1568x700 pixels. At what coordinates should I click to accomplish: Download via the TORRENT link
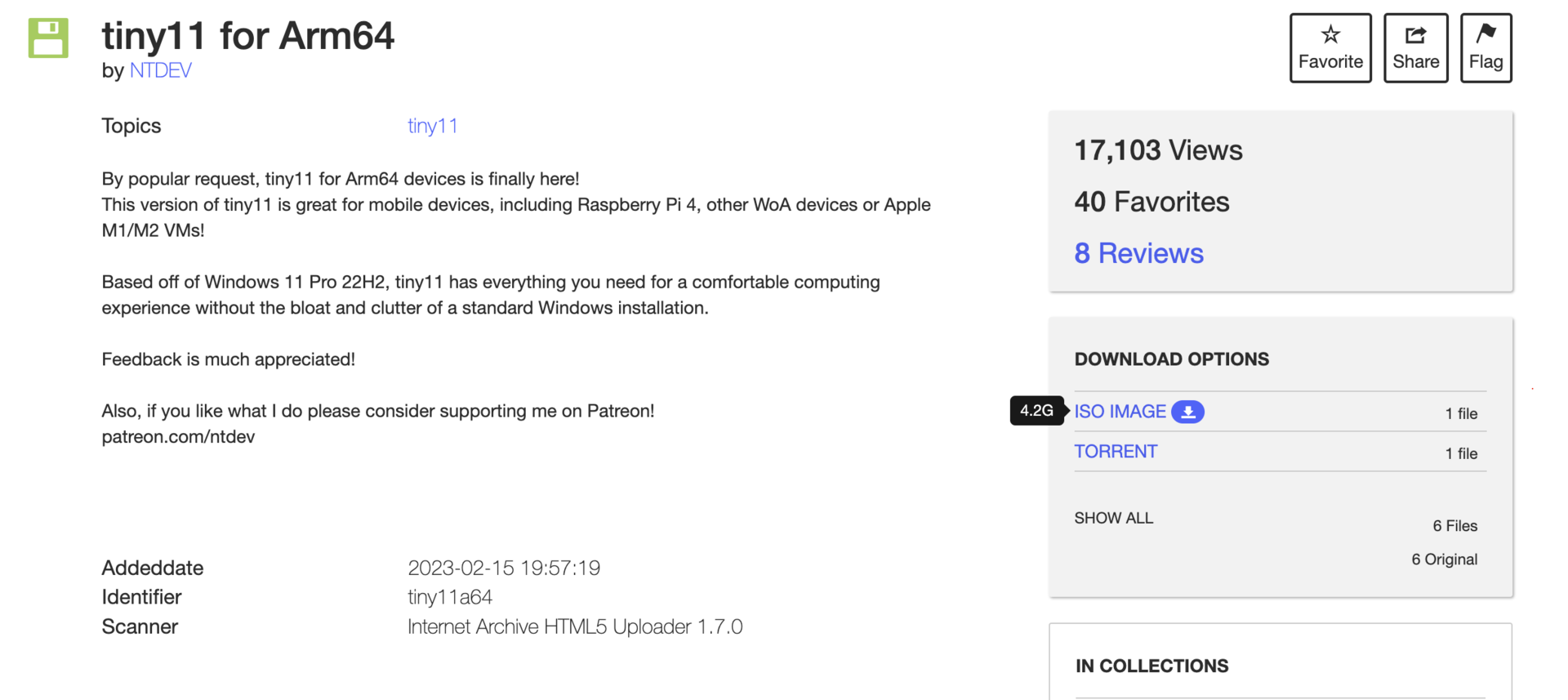pyautogui.click(x=1116, y=452)
